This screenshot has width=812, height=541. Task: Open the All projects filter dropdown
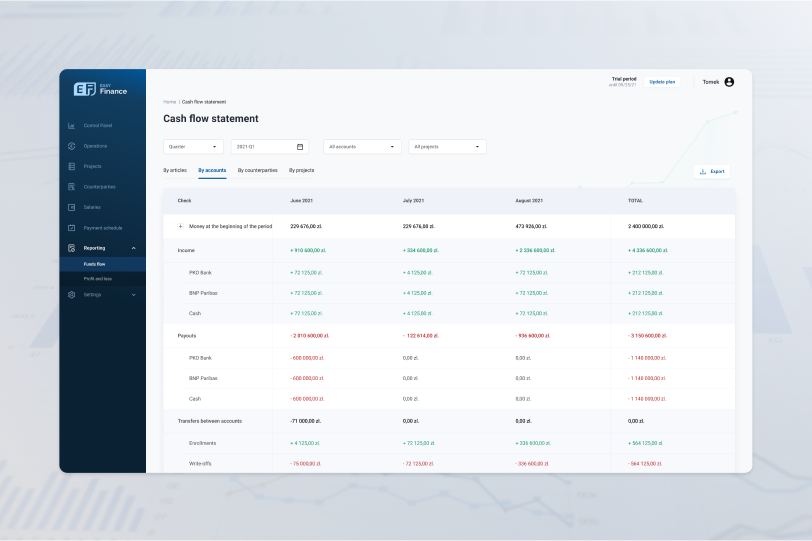pos(447,147)
